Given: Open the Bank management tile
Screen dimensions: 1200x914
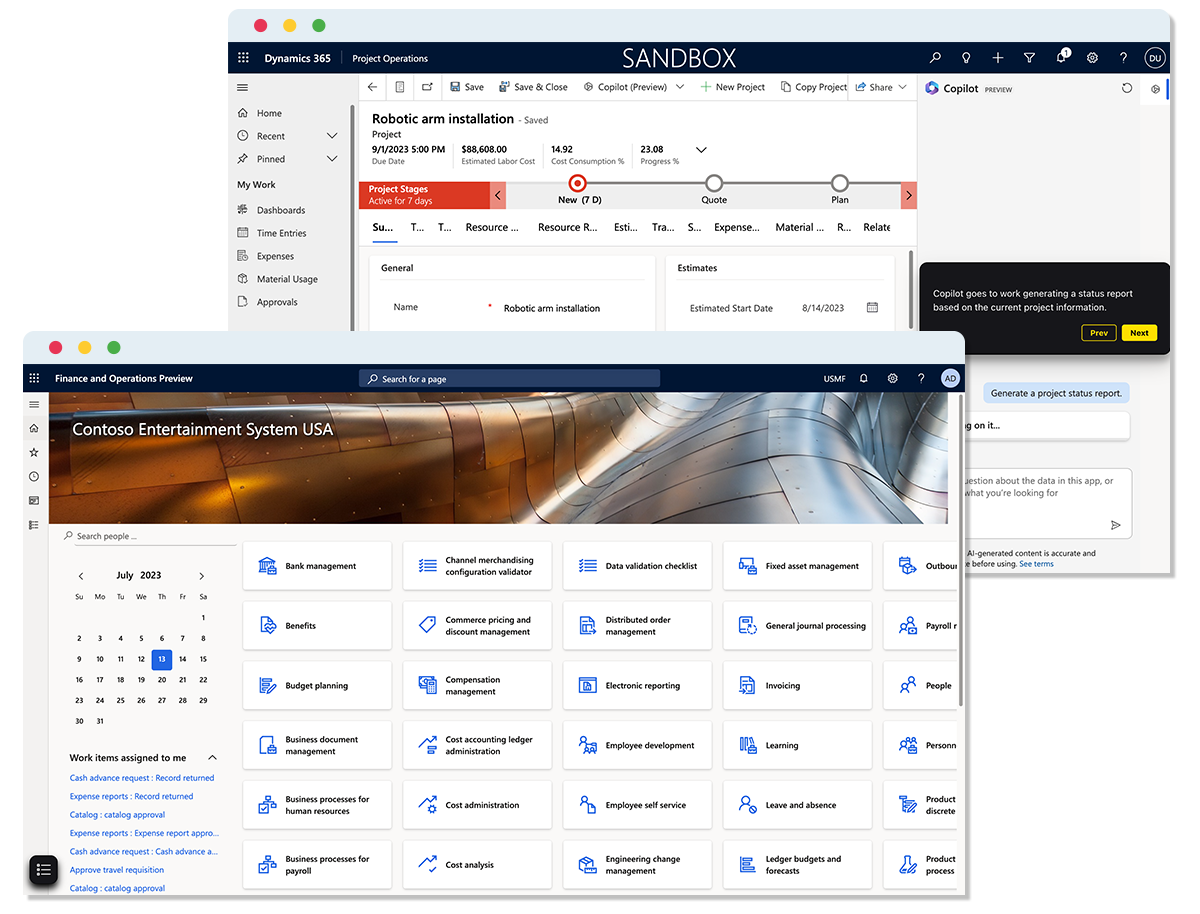Looking at the screenshot, I should (x=317, y=566).
